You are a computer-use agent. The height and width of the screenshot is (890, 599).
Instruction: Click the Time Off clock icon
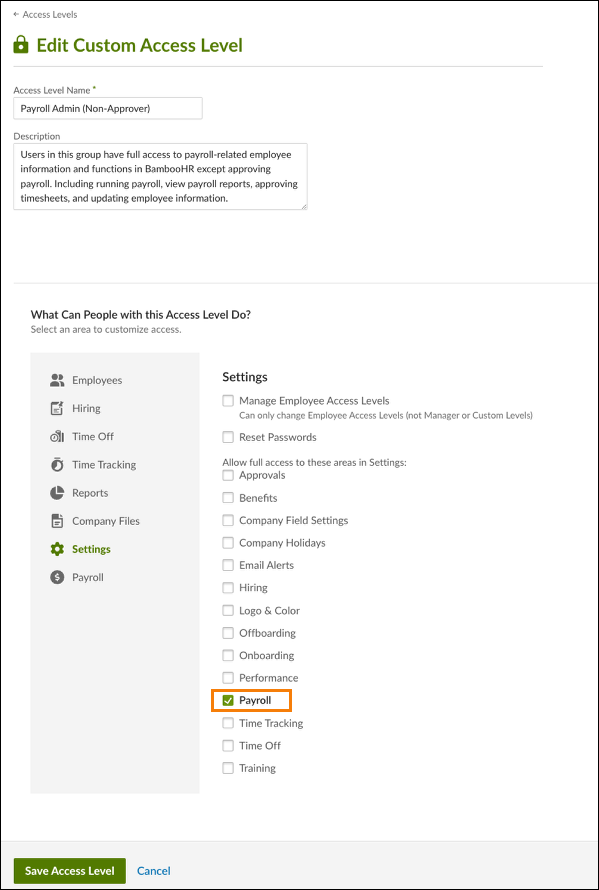click(57, 436)
